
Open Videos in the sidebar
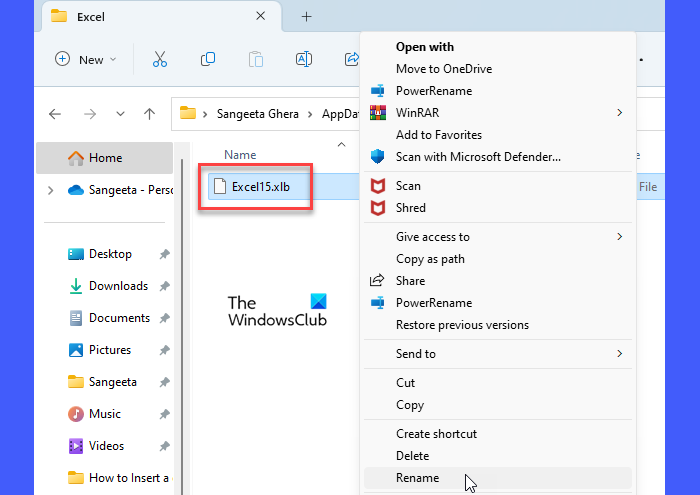point(96,446)
